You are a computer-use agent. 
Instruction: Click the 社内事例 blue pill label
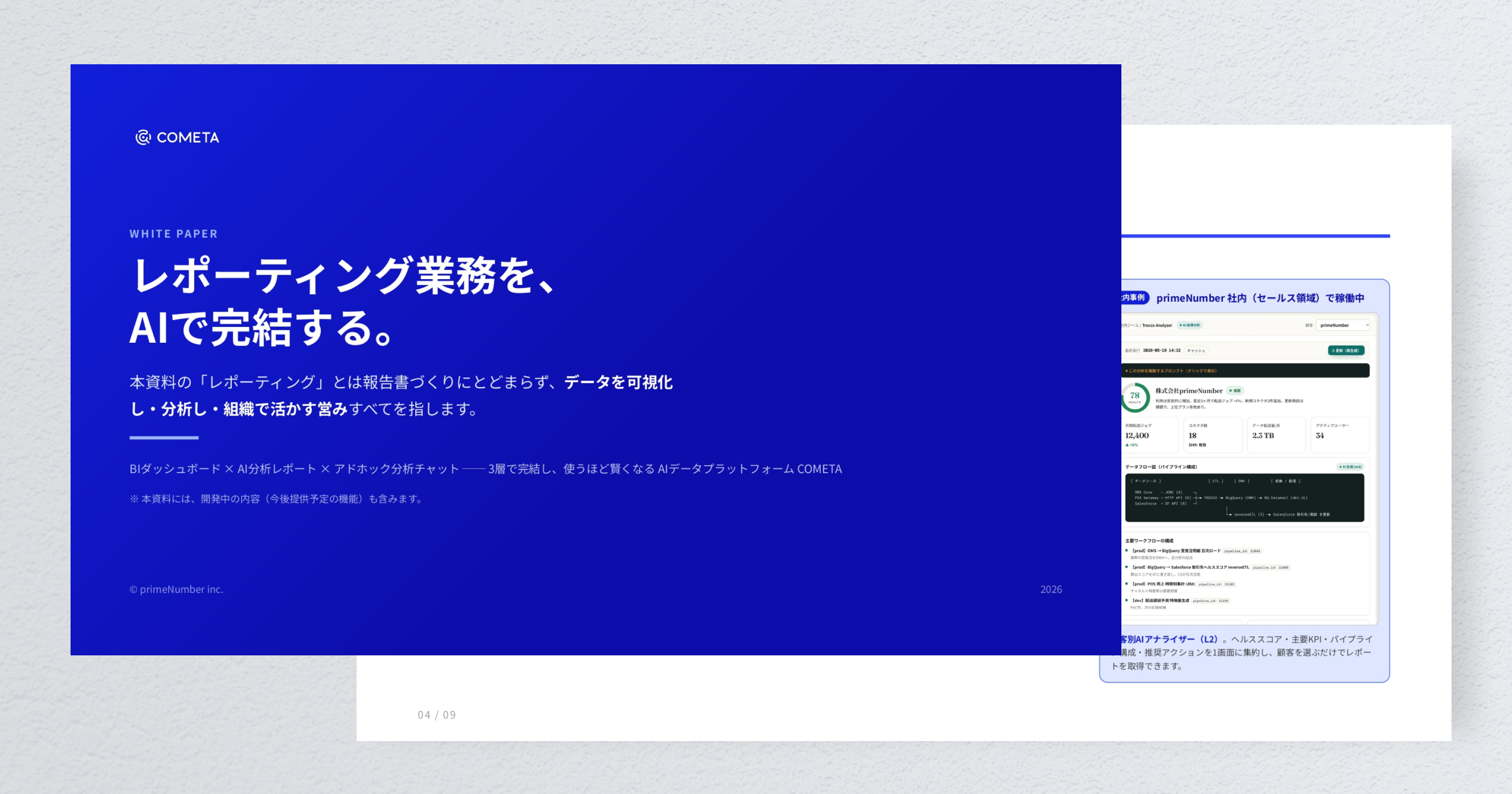point(1135,297)
